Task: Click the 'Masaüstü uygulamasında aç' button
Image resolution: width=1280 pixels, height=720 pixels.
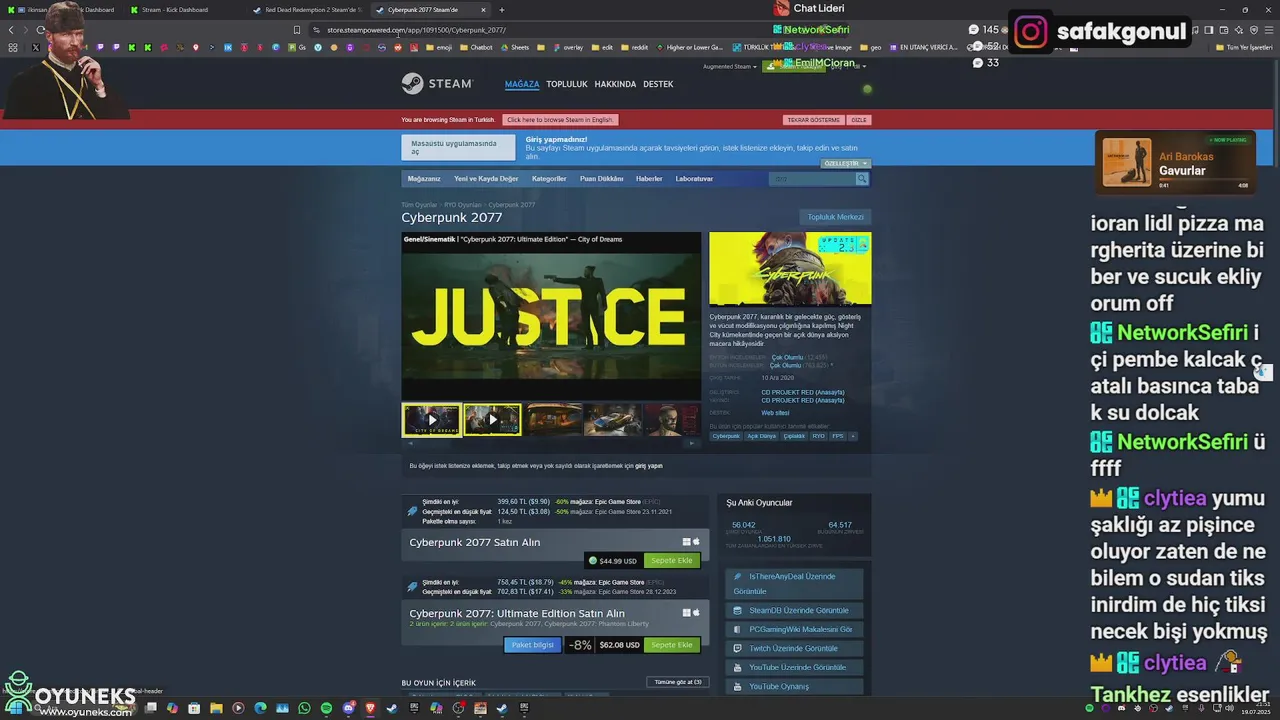Action: click(458, 148)
